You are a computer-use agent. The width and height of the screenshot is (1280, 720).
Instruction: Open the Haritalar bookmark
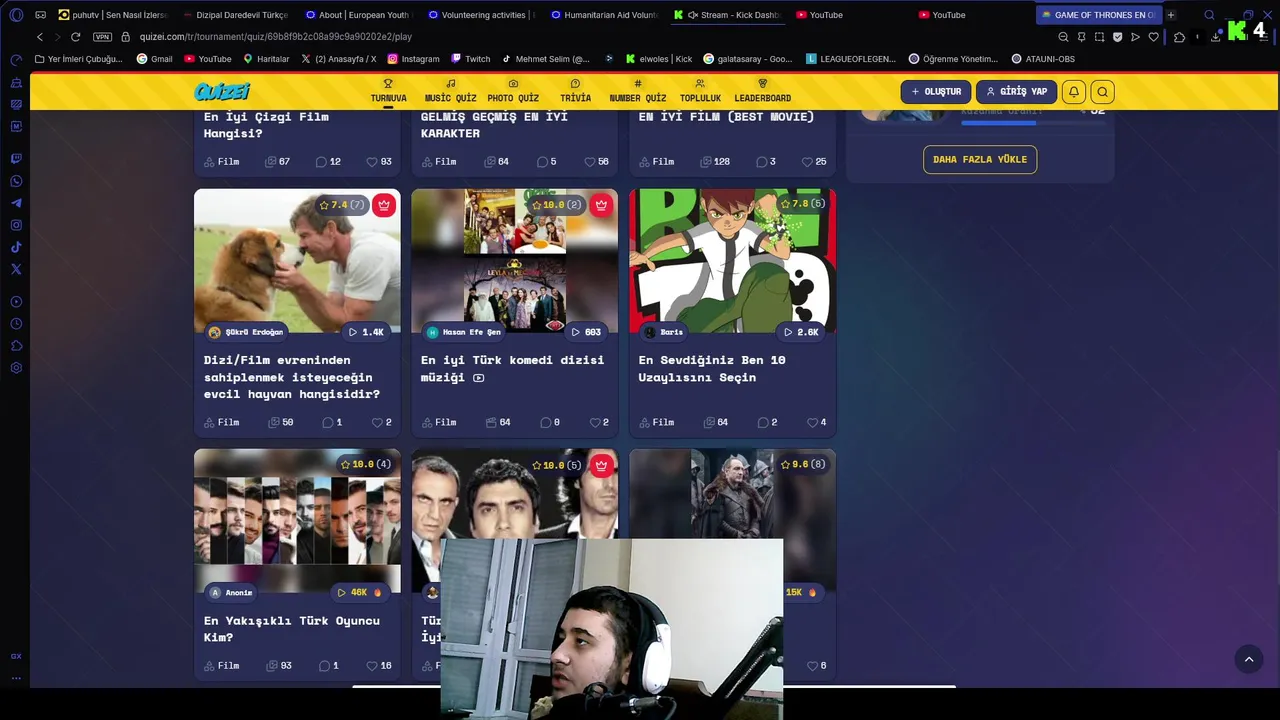pyautogui.click(x=266, y=59)
